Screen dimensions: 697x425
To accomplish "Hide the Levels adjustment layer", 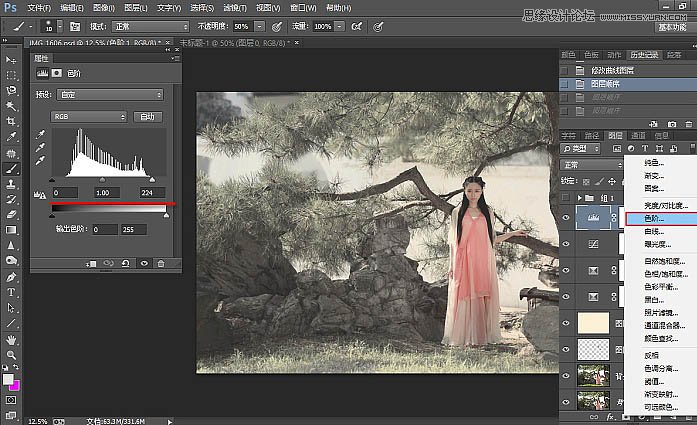I will [566, 216].
